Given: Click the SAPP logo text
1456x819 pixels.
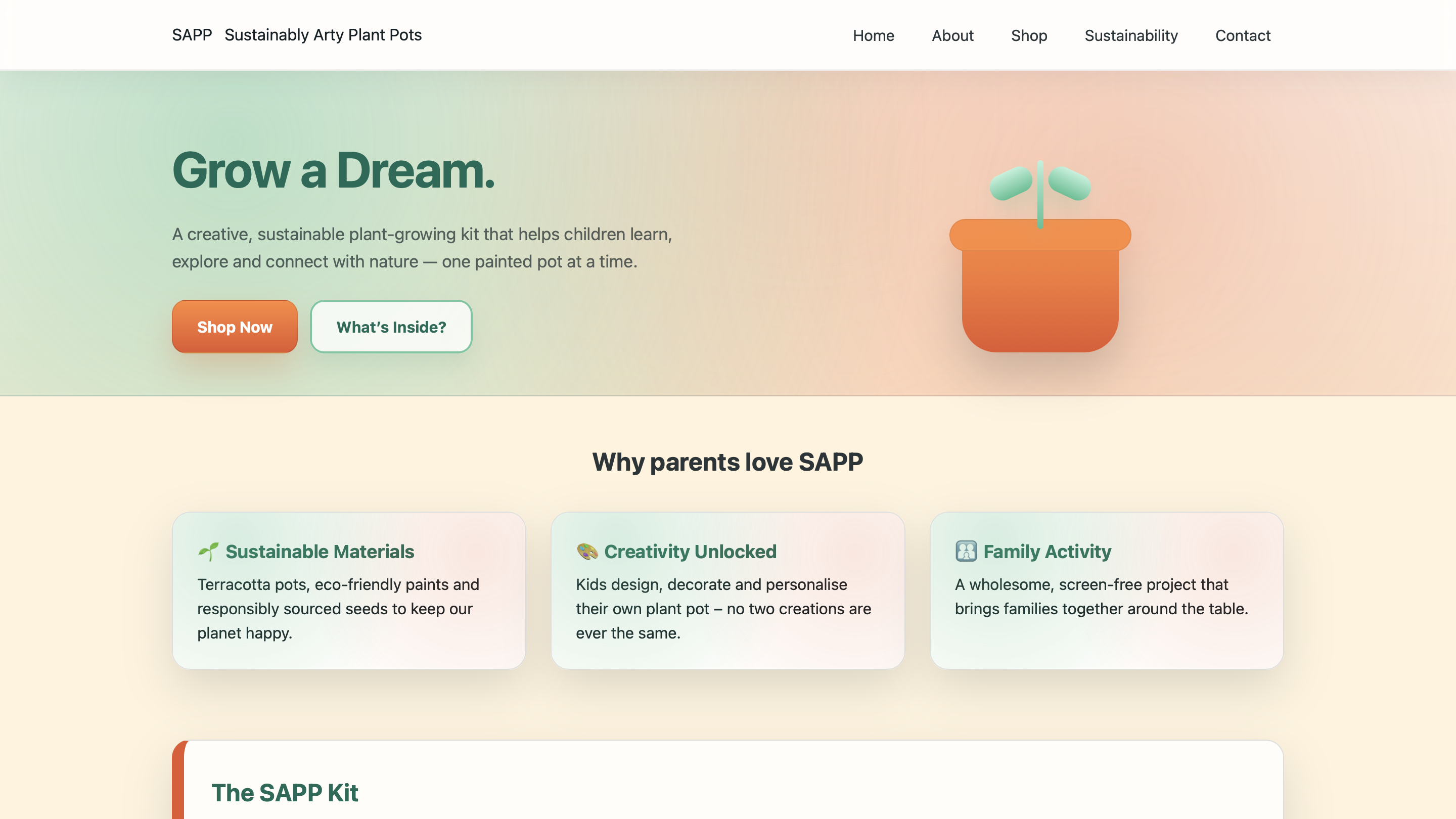Looking at the screenshot, I should point(191,34).
